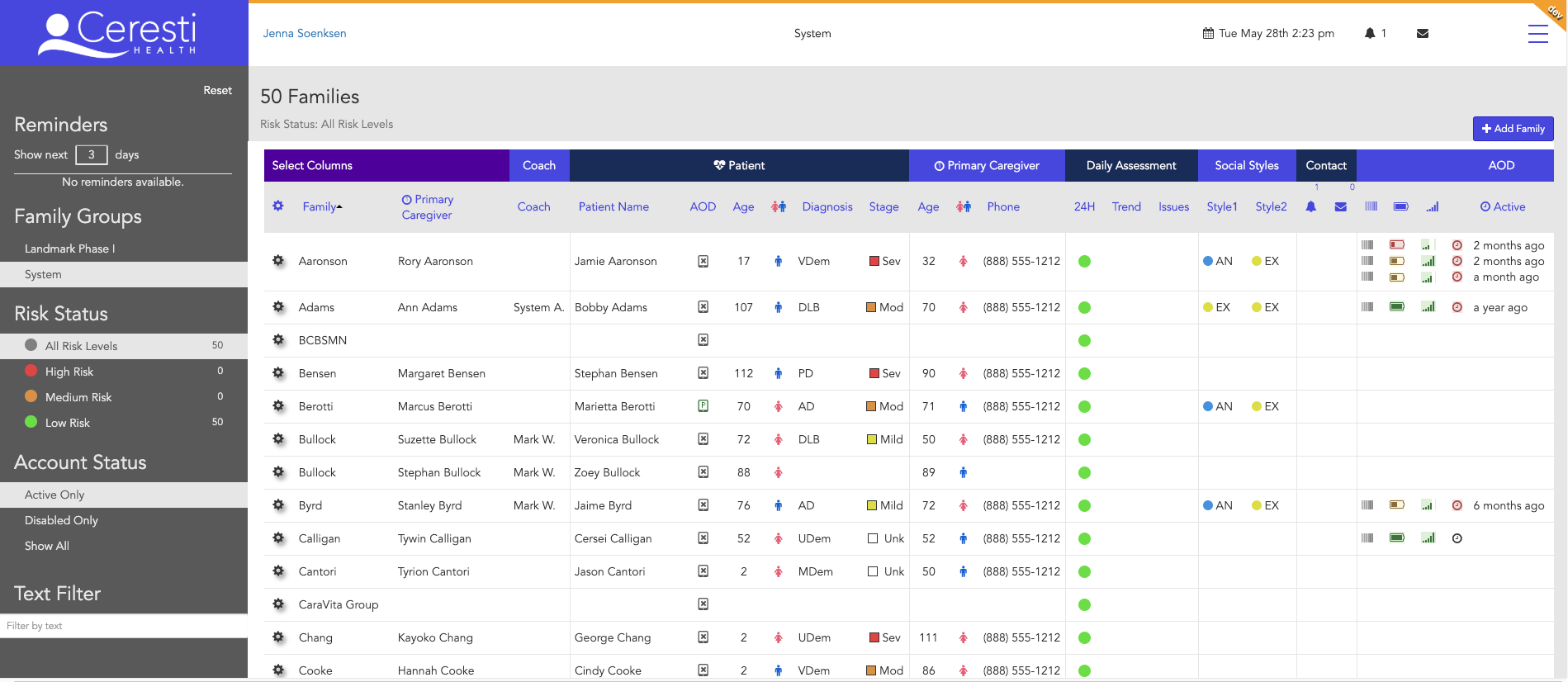The image size is (1568, 682).
Task: Open settings gear for Berotti family
Action: (x=278, y=406)
